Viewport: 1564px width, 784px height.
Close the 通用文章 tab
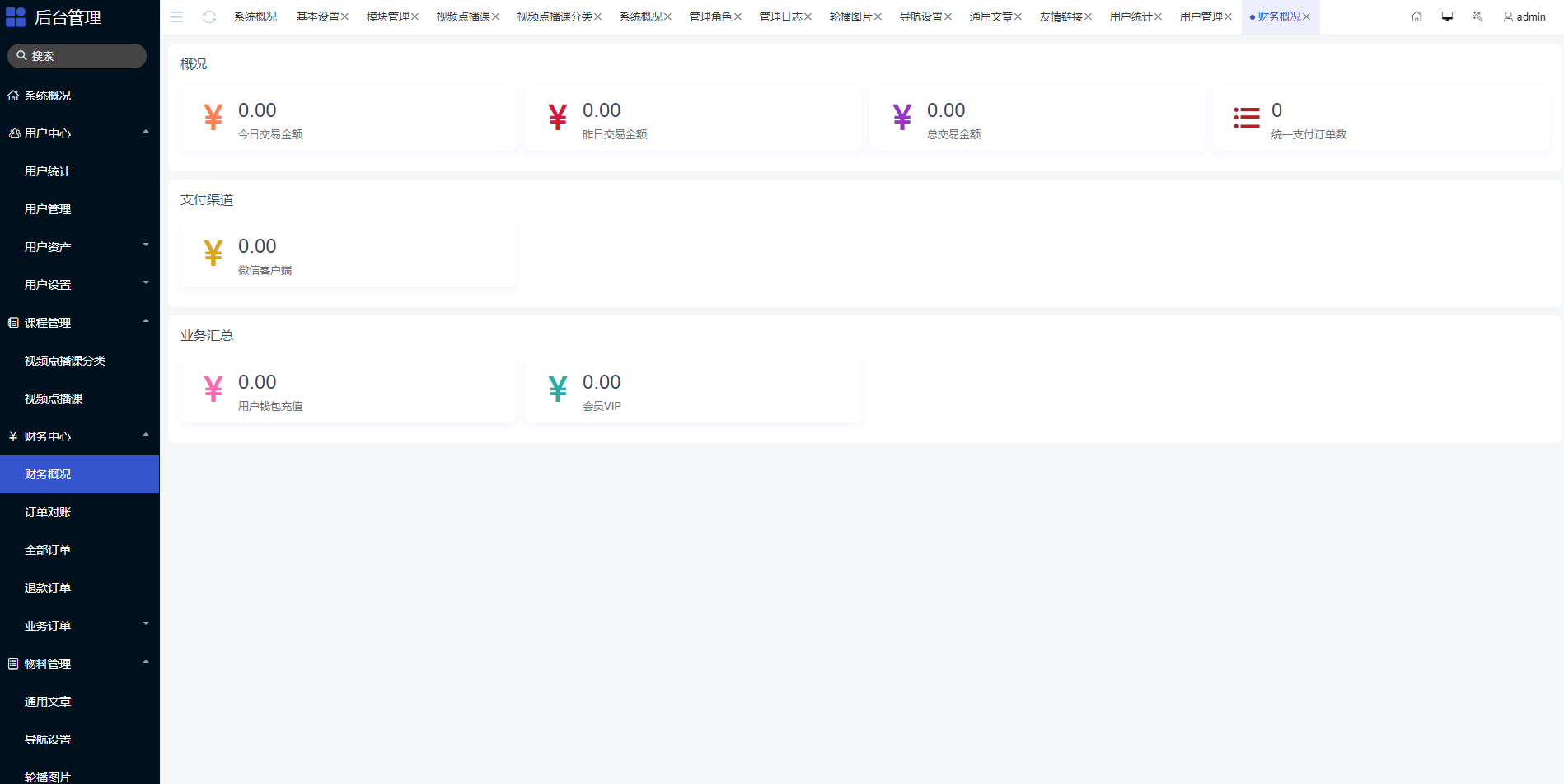(1018, 16)
